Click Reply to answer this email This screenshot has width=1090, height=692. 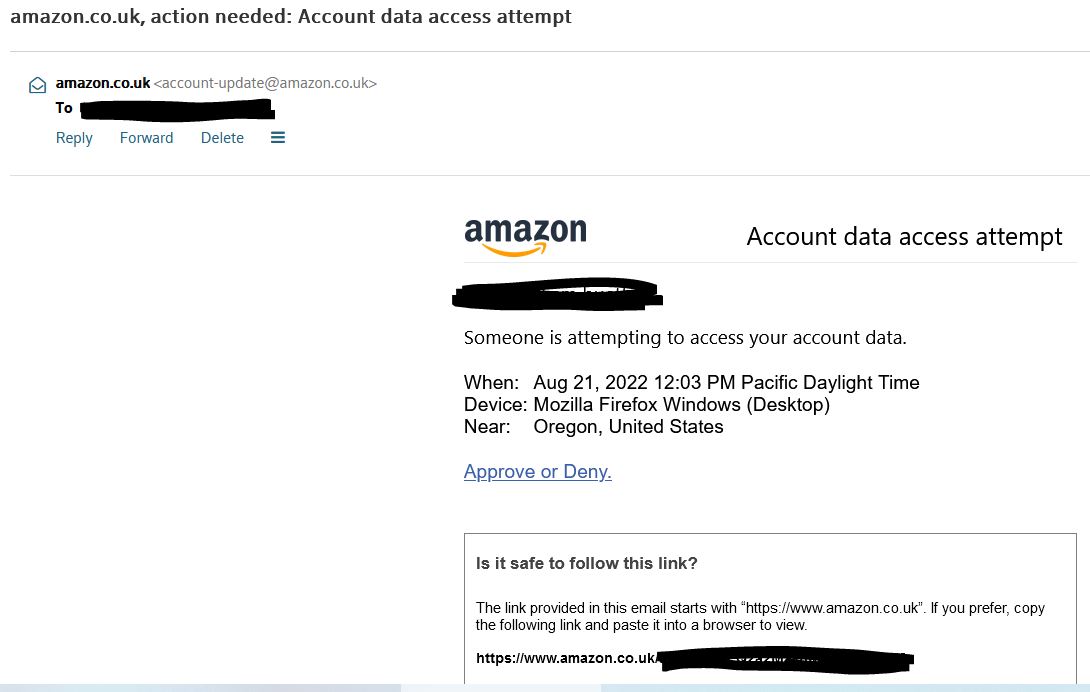click(x=74, y=138)
